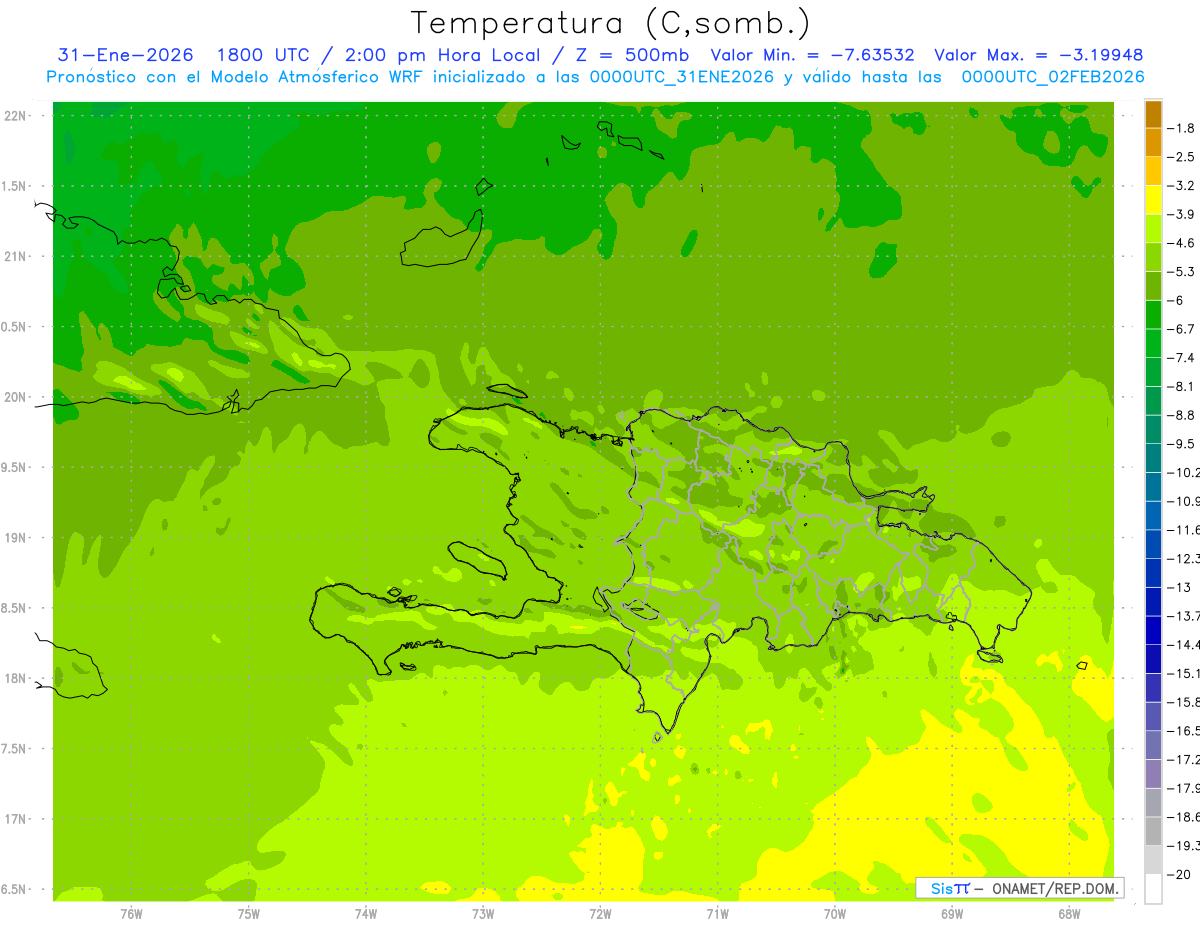1200x927 pixels.
Task: Click the "17N" latitude label
Action: tap(16, 819)
